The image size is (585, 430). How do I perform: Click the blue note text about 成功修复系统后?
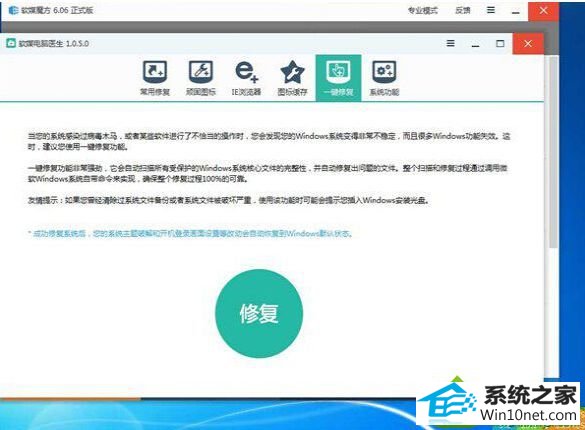(190, 234)
